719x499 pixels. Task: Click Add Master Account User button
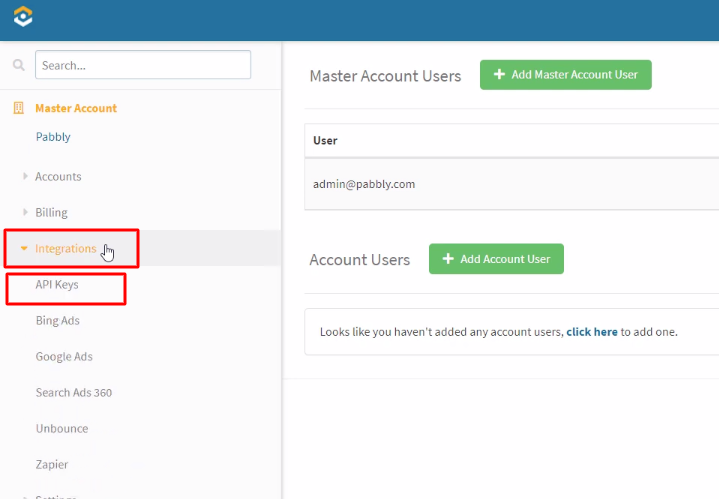(x=566, y=75)
